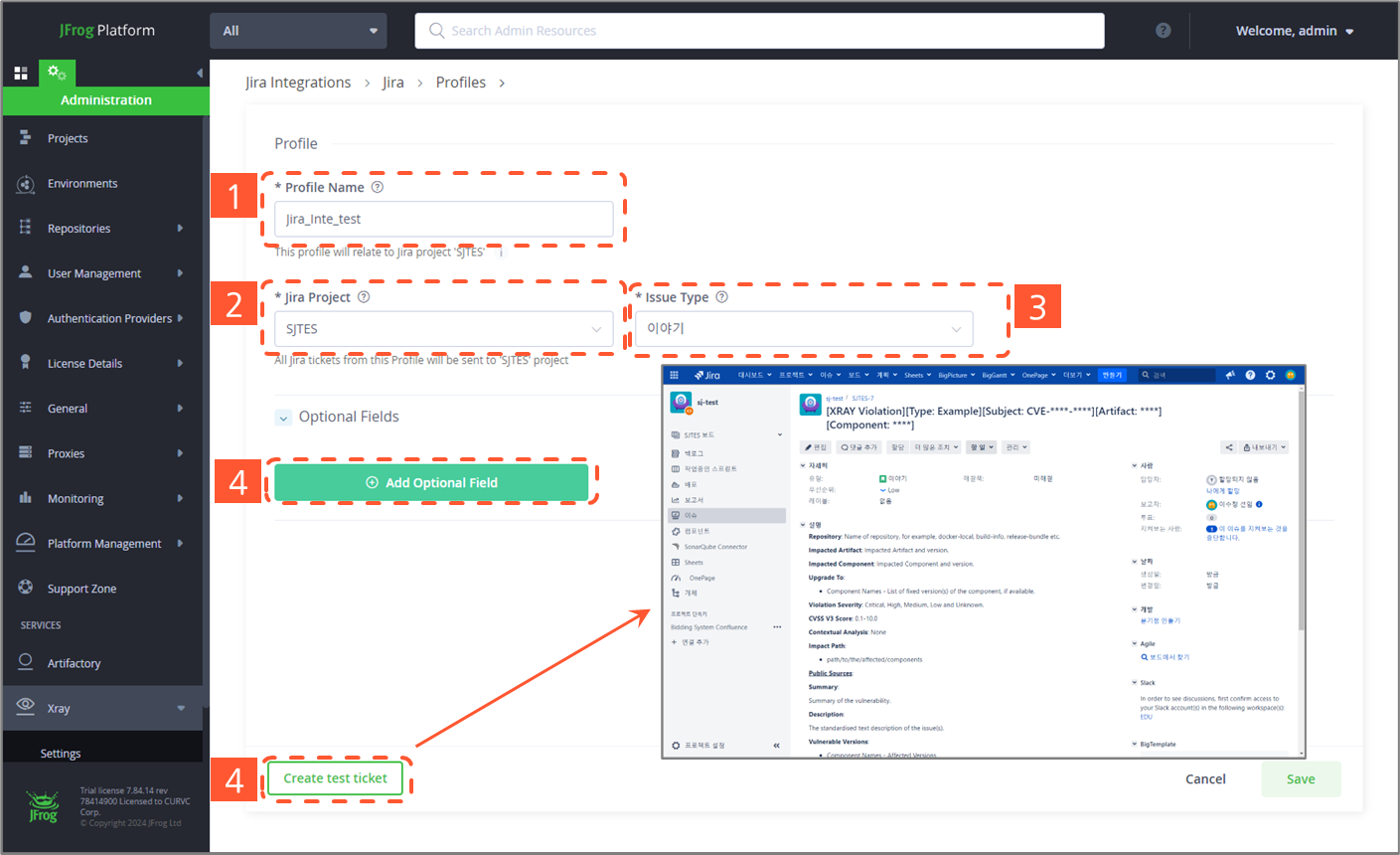Click the Jira user avatar icon

point(1290,375)
